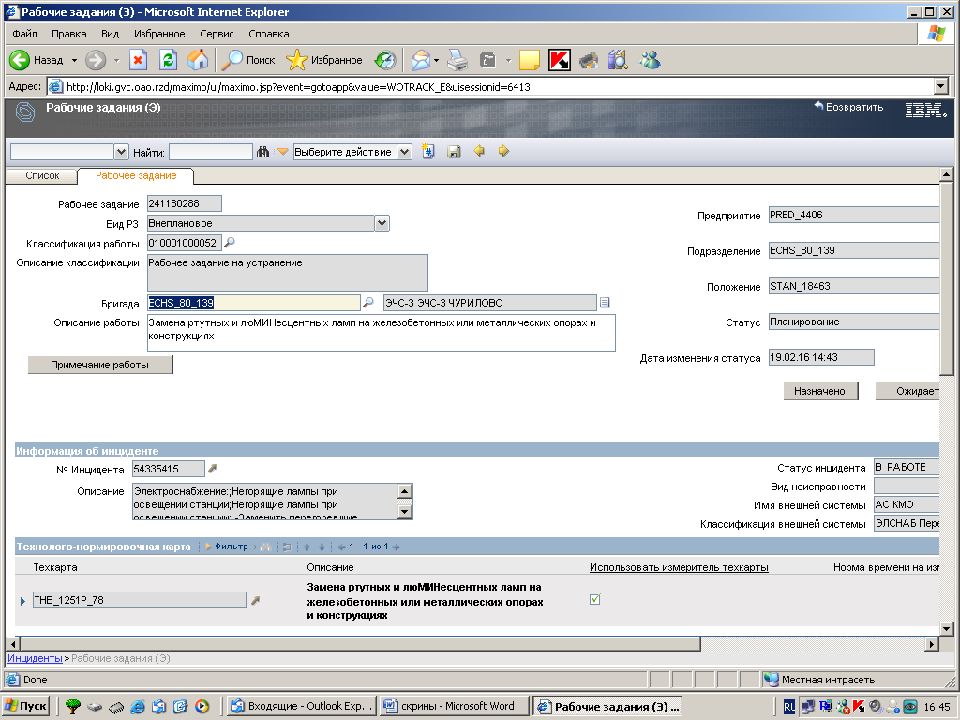Viewport: 960px width, 720px height.
Task: Go to the previous record with the left arrow
Action: (479, 151)
